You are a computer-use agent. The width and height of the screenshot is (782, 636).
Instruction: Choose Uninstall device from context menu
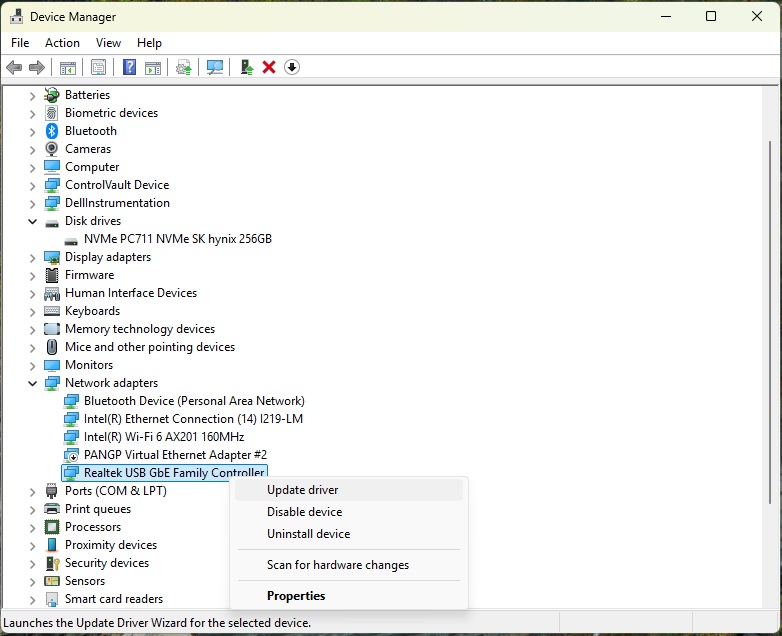(349, 534)
